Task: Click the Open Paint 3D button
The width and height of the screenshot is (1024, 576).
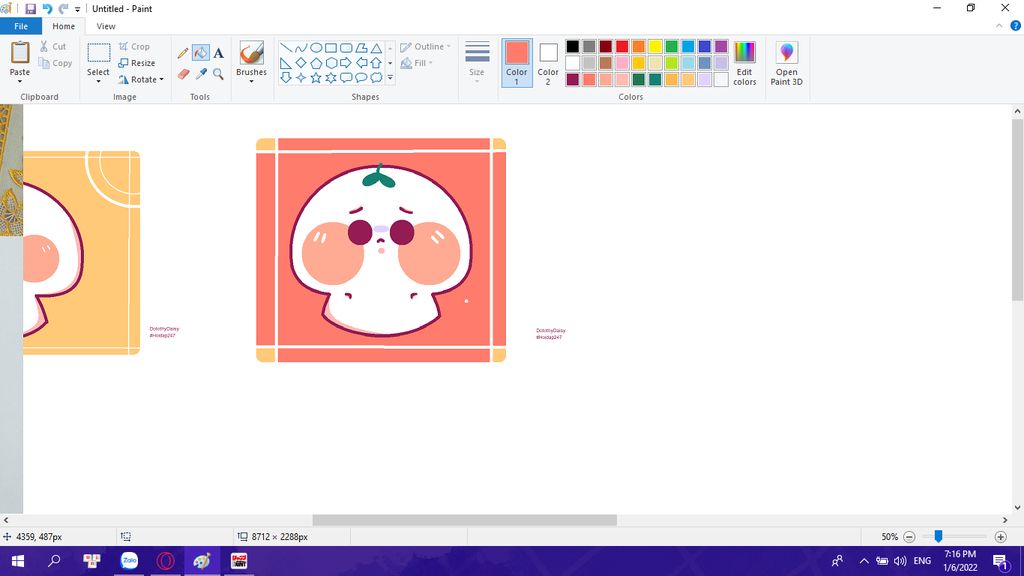Action: (x=786, y=63)
